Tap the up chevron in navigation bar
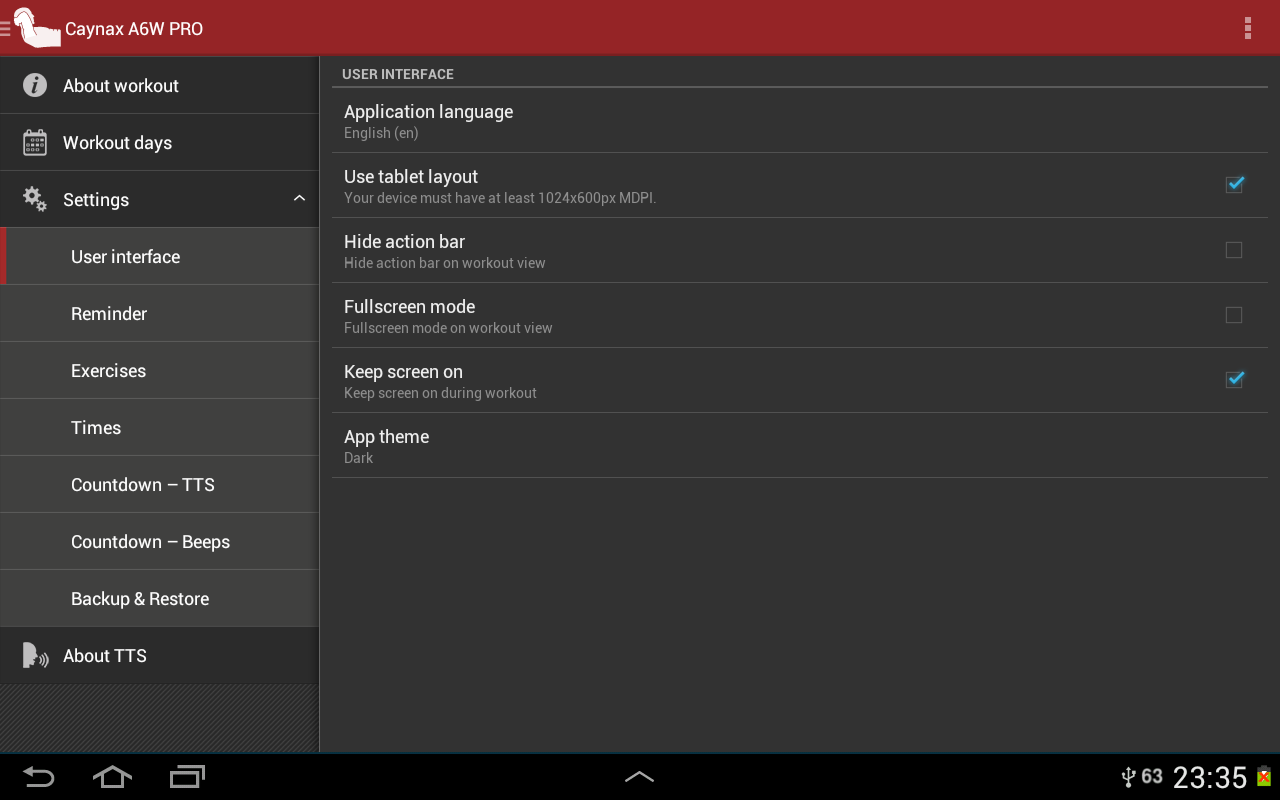1280x800 pixels. click(x=639, y=776)
